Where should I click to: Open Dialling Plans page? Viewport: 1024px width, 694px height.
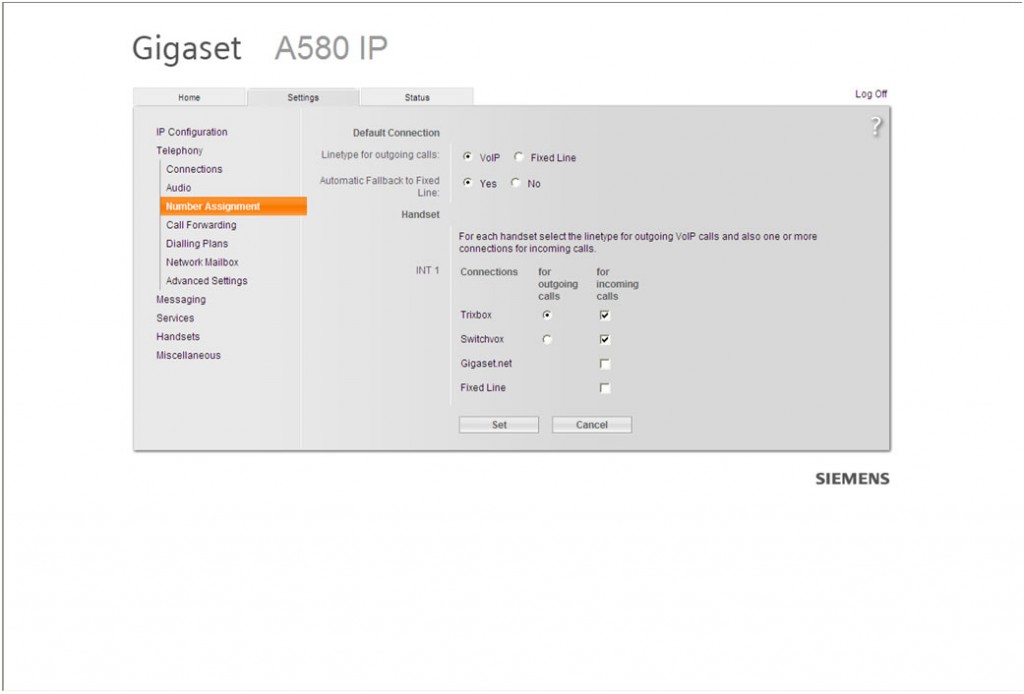pos(197,244)
